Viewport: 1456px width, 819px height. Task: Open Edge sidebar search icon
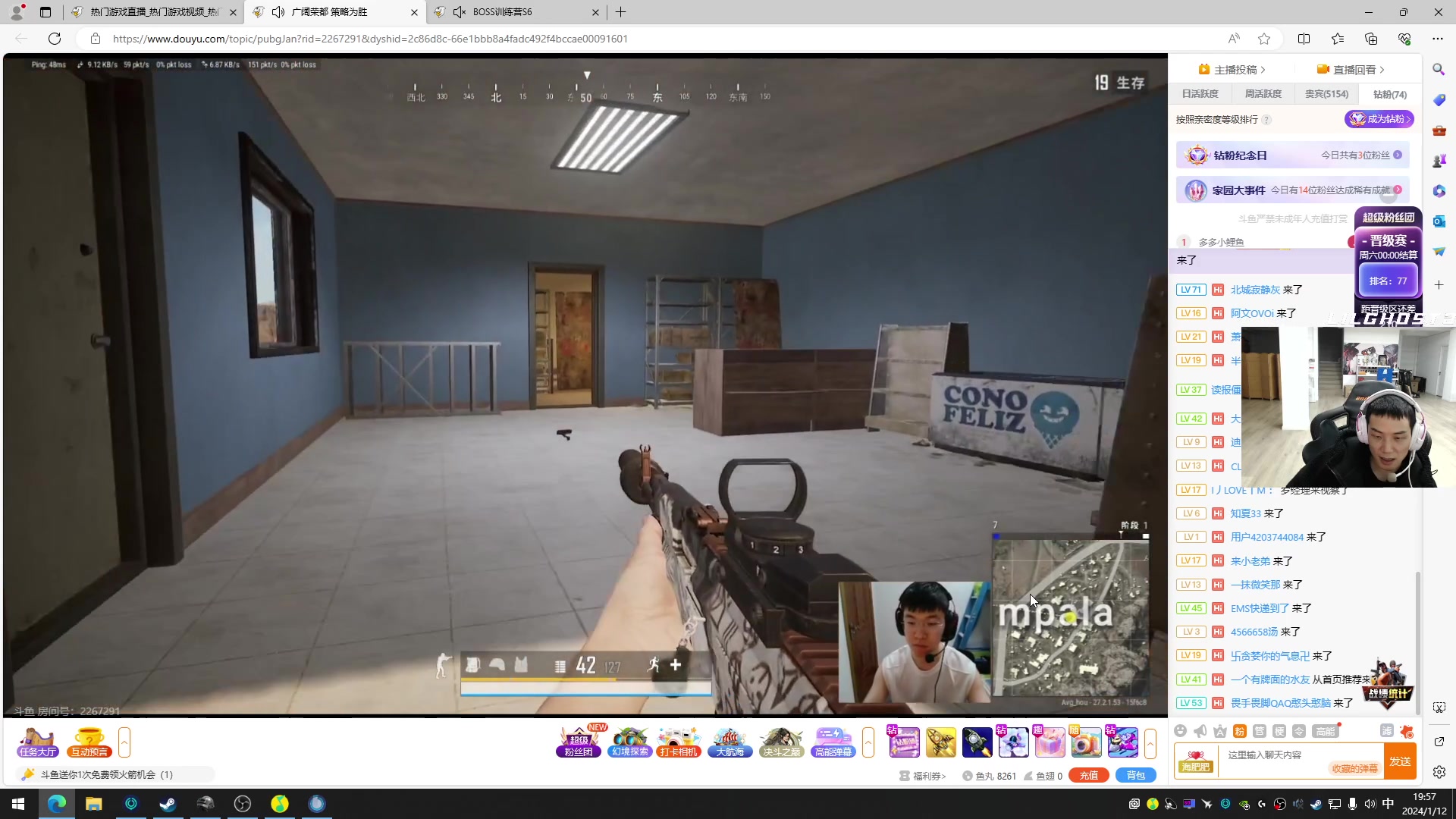coord(1439,70)
